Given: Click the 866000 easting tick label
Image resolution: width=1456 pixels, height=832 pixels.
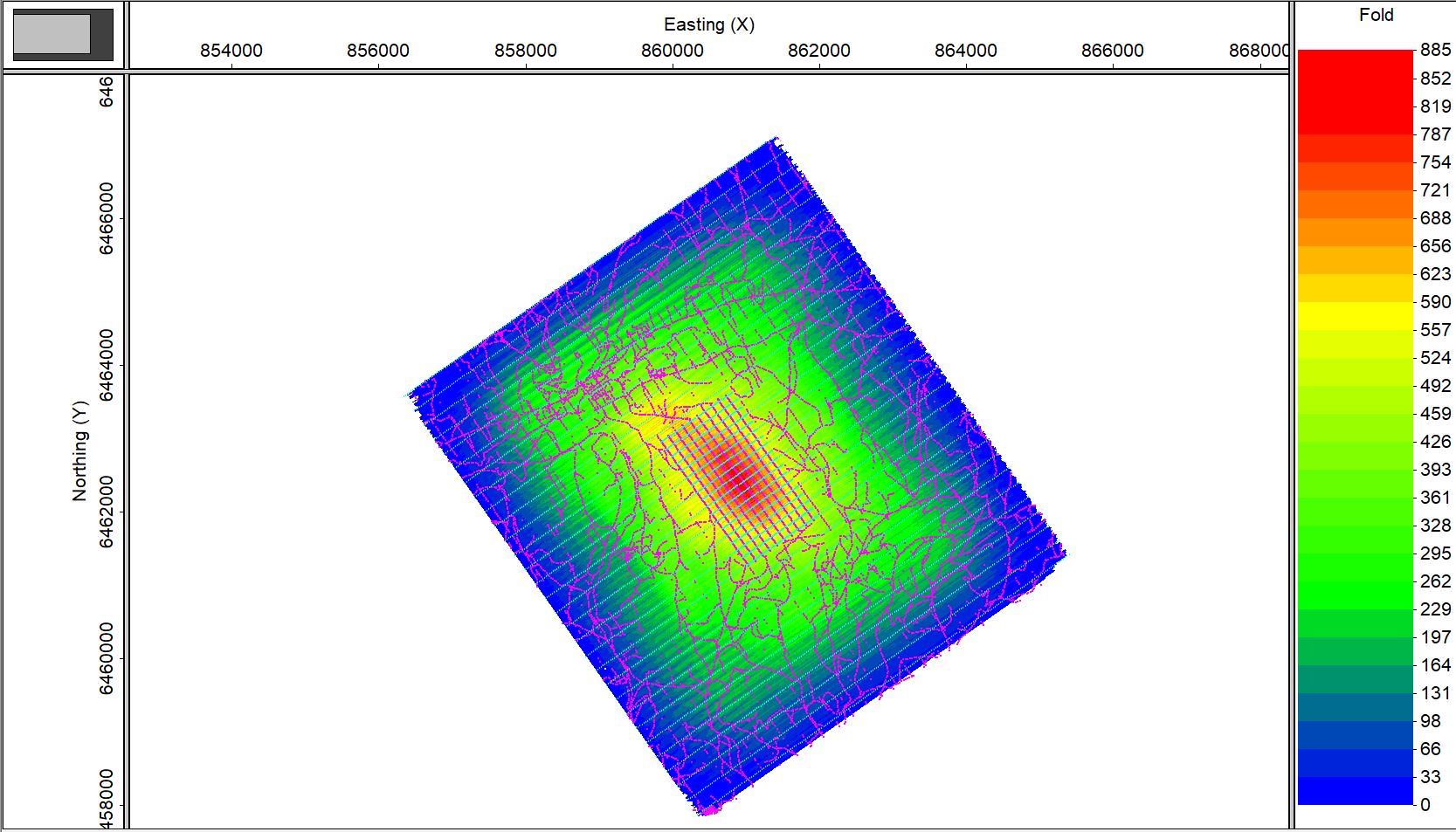Looking at the screenshot, I should click(1112, 51).
